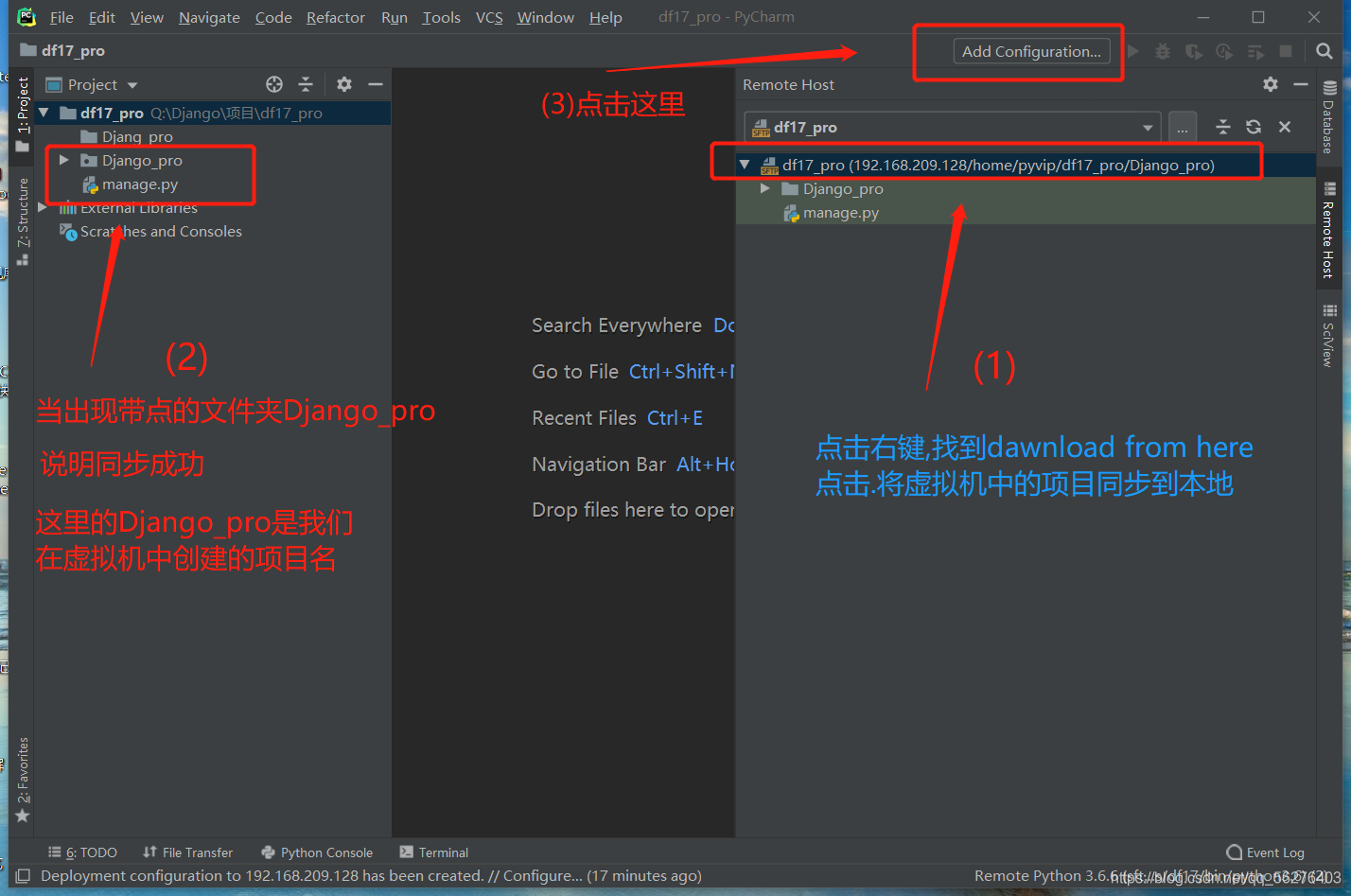
Task: Click the Remote Host close X icon
Action: coord(1285,127)
